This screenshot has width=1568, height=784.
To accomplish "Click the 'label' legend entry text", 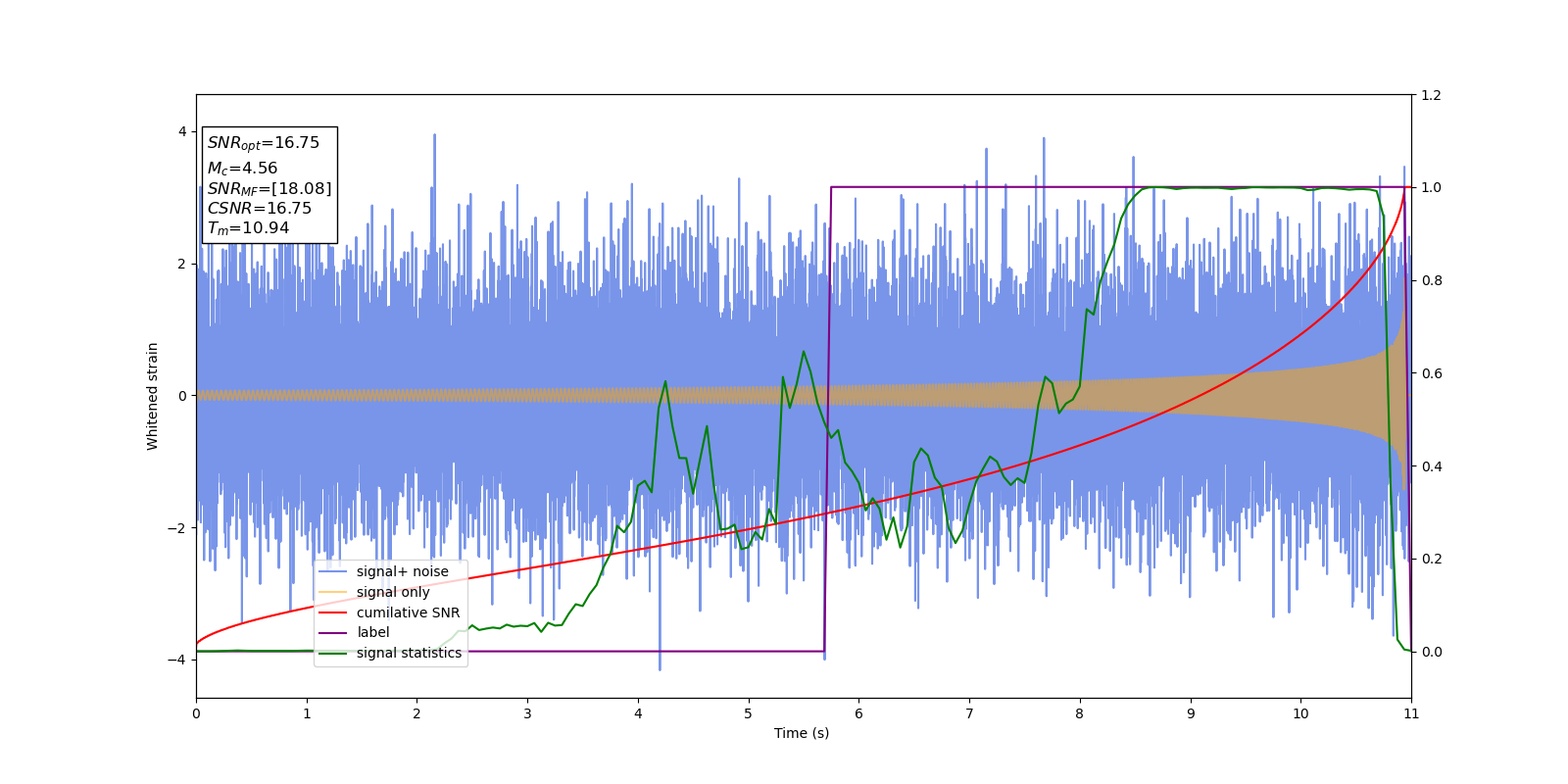I will [372, 632].
